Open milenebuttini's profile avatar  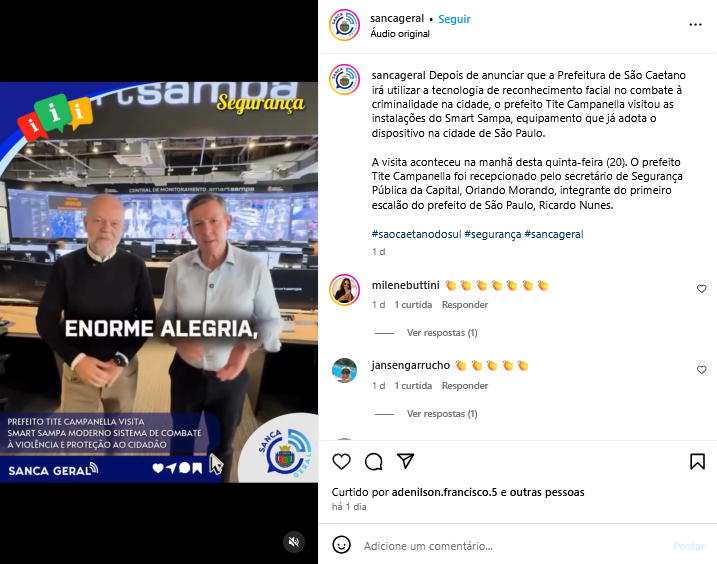[344, 290]
